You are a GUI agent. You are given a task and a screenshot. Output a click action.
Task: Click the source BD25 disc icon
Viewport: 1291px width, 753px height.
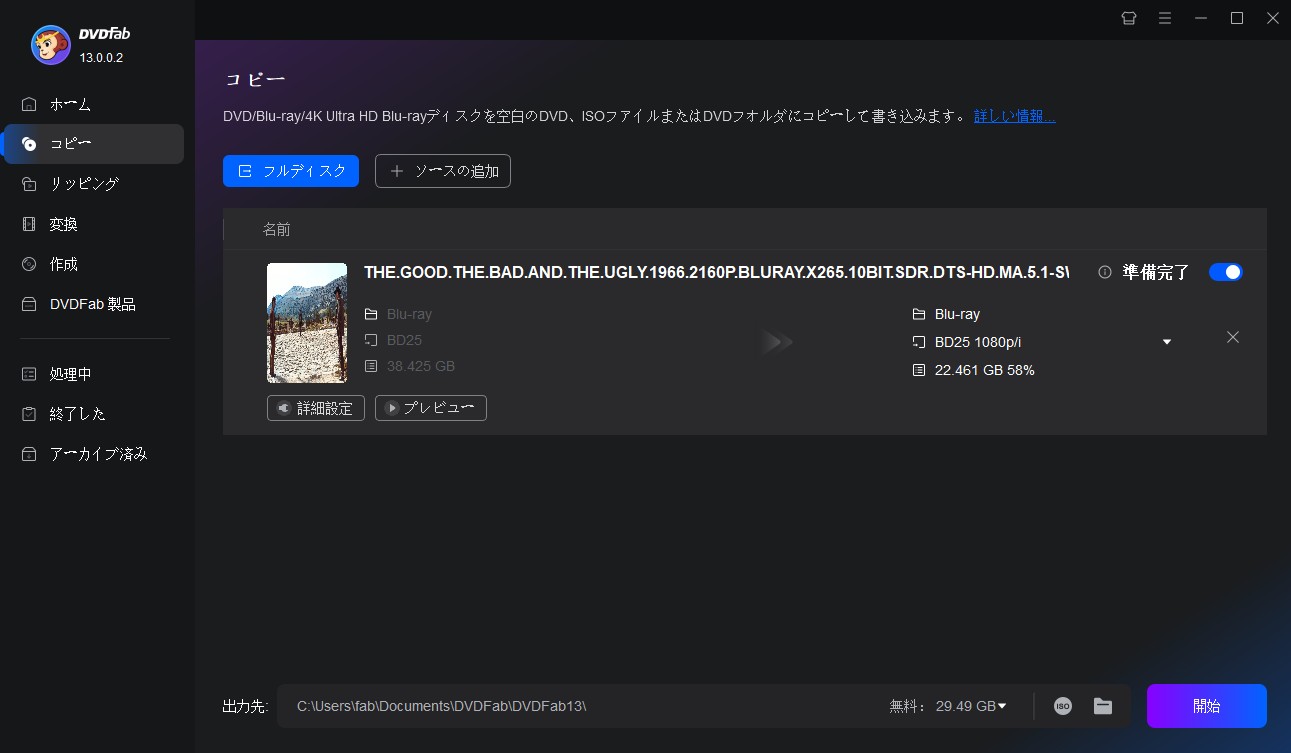click(371, 340)
